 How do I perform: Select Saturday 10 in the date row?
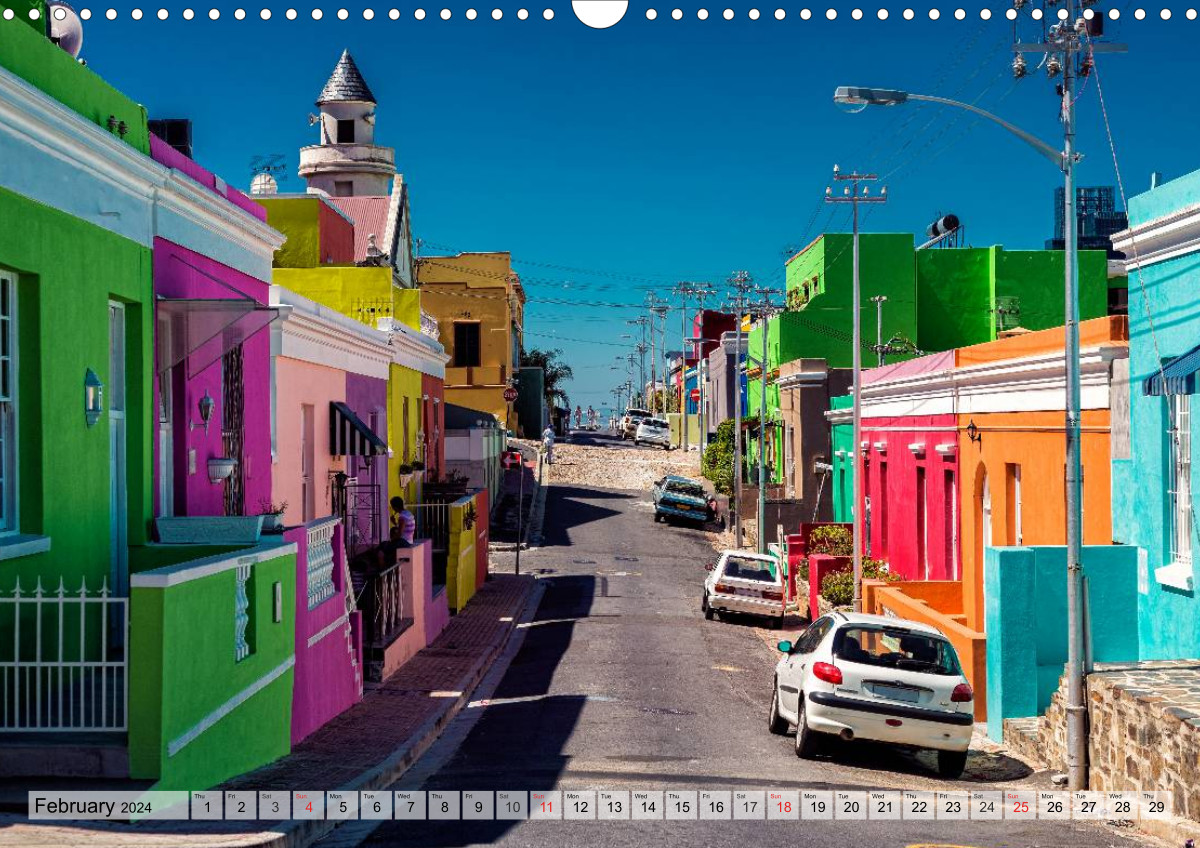(512, 806)
